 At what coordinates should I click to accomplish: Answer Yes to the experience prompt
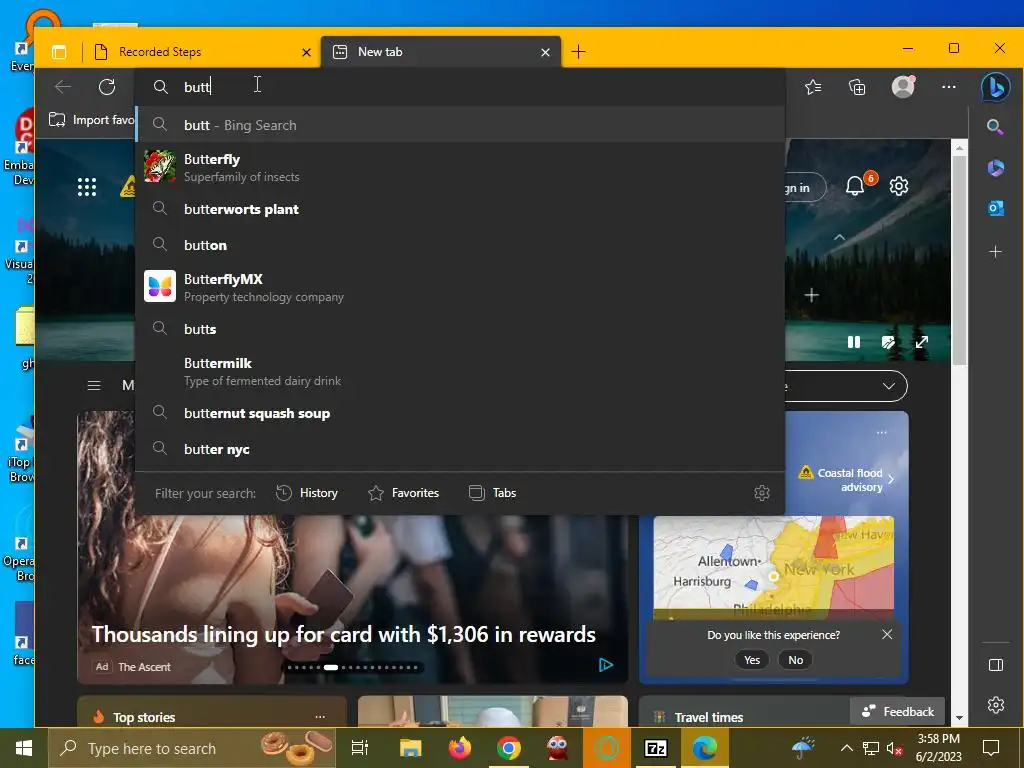(x=752, y=660)
